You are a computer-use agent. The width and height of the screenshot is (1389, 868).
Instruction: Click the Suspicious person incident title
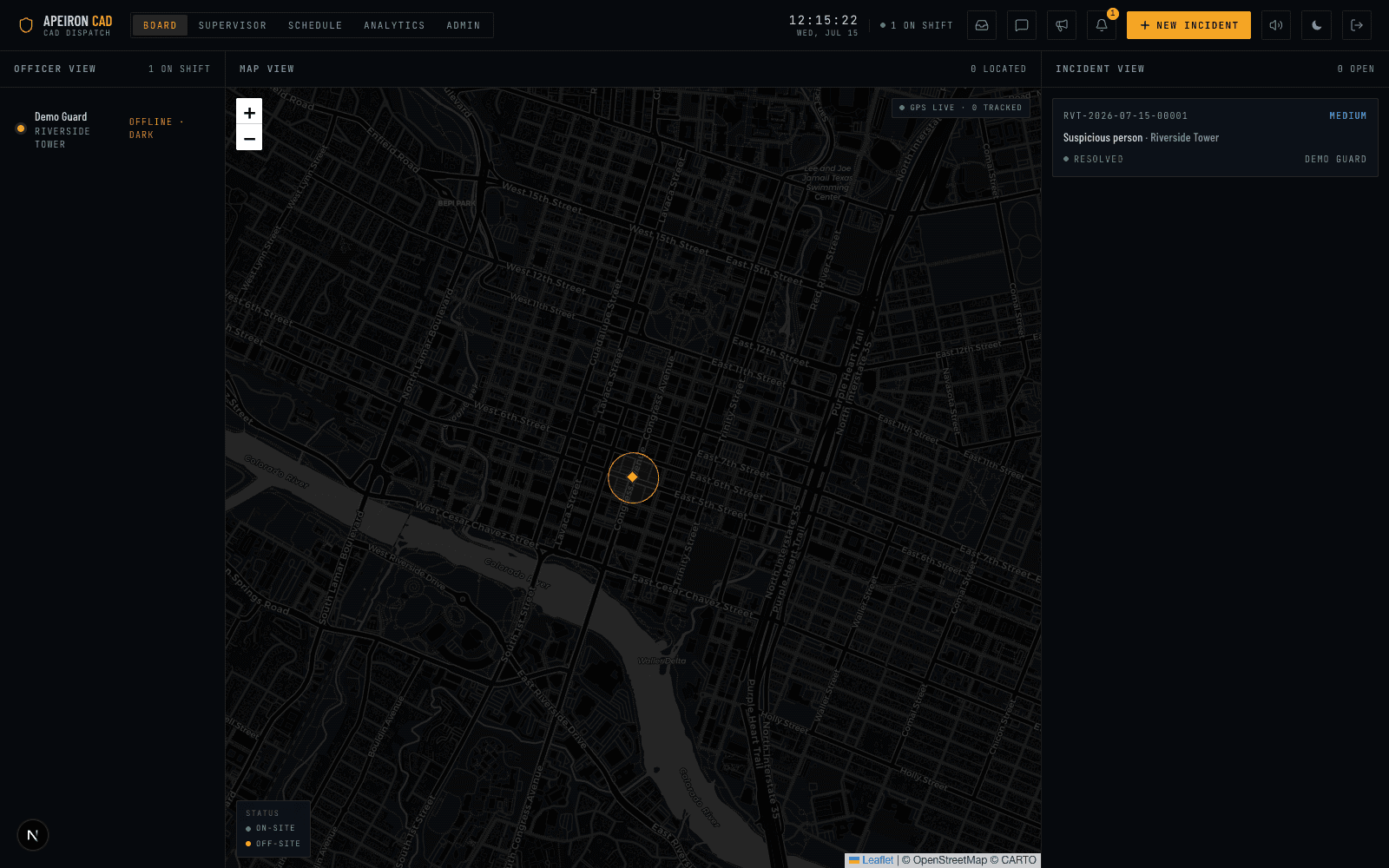pos(1103,137)
